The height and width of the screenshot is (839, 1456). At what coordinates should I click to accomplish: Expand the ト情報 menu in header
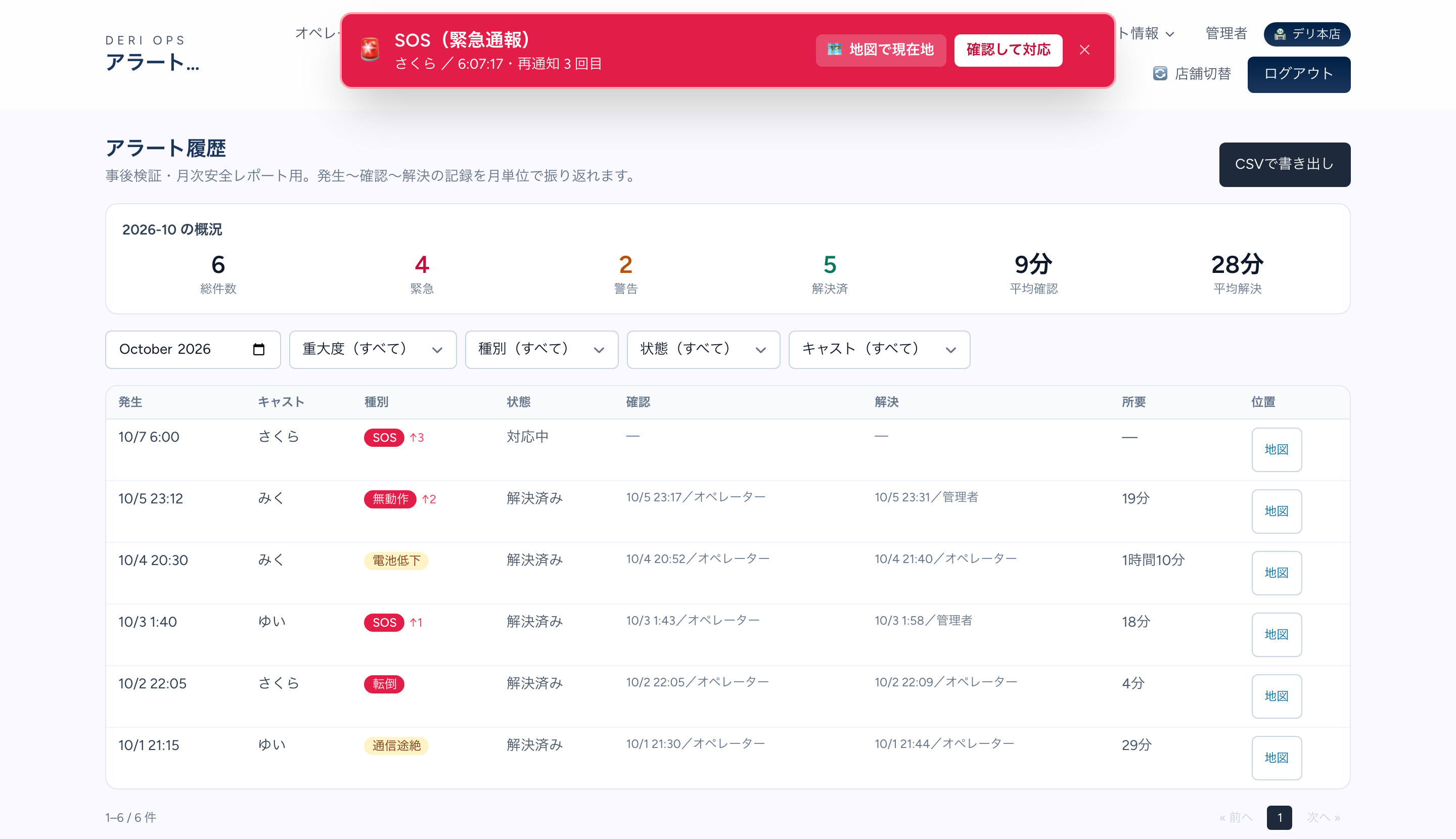(x=1146, y=33)
